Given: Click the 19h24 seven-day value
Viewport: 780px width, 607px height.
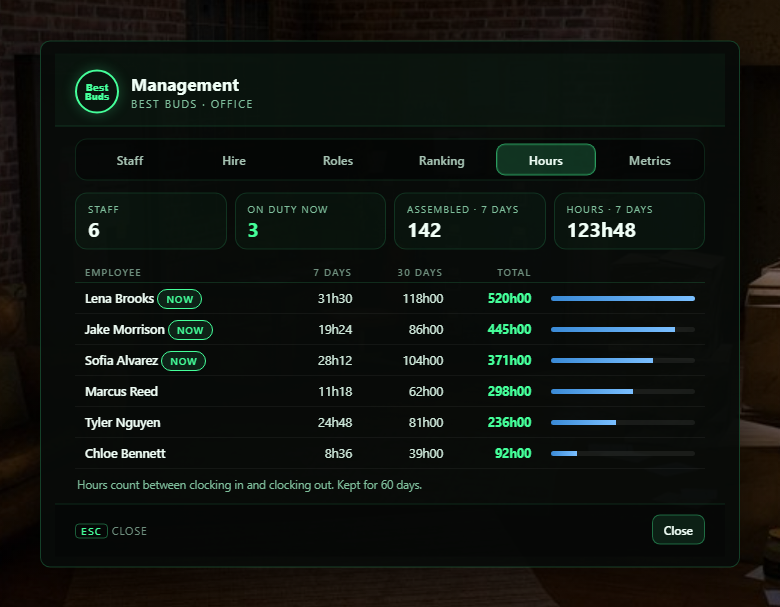Looking at the screenshot, I should coord(335,329).
